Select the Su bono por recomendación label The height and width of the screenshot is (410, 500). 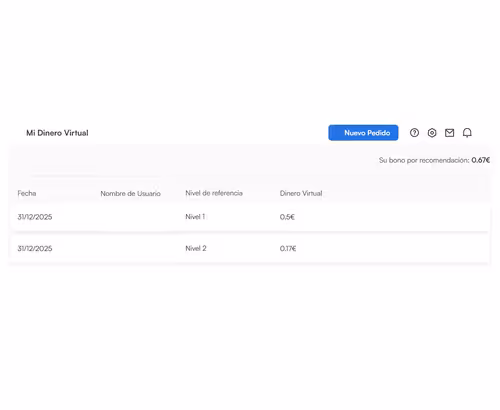click(x=424, y=160)
